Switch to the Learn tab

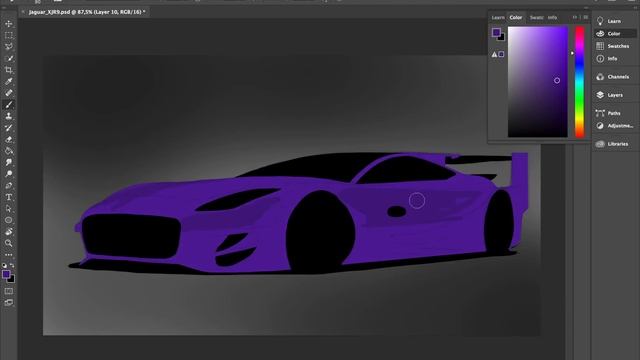point(498,18)
